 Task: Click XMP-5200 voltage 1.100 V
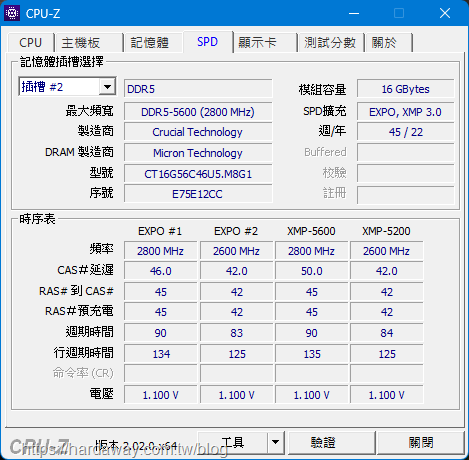(387, 395)
